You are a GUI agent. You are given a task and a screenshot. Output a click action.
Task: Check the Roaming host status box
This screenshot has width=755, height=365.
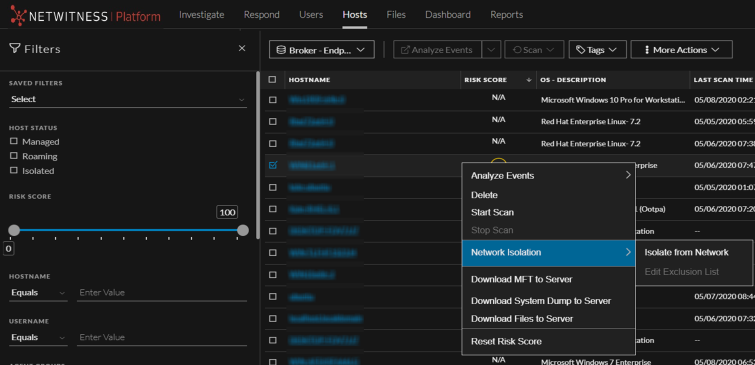click(13, 156)
